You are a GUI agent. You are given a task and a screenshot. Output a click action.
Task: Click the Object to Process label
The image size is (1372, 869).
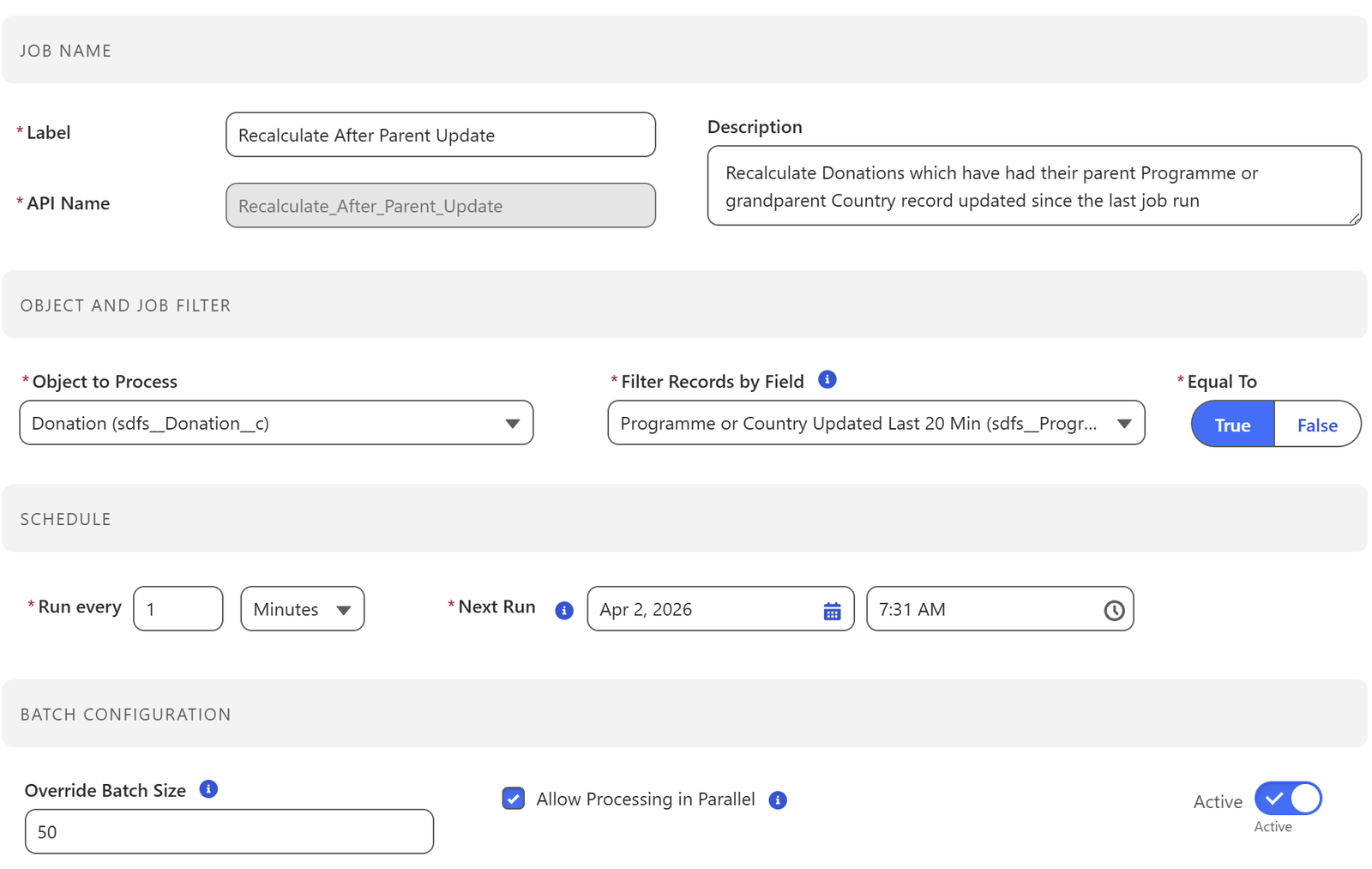coord(105,382)
